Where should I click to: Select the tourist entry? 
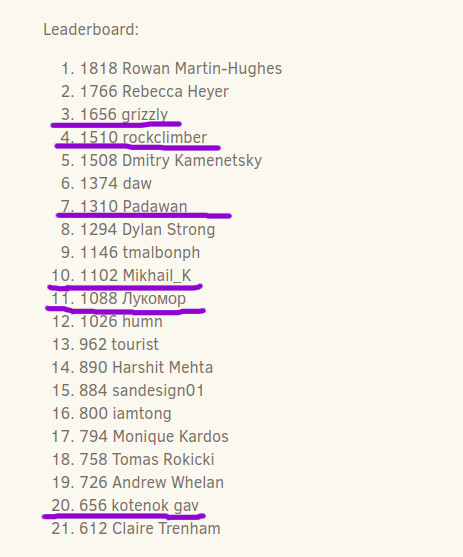pos(105,344)
